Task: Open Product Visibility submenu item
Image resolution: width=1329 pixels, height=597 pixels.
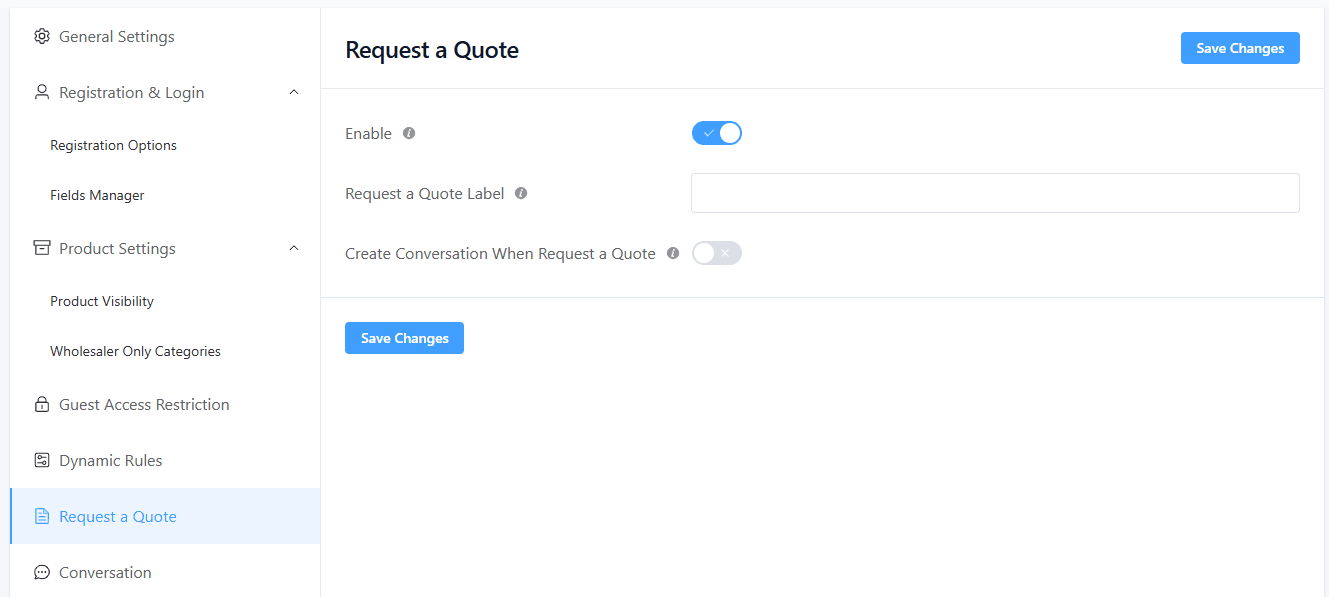Action: tap(165, 301)
